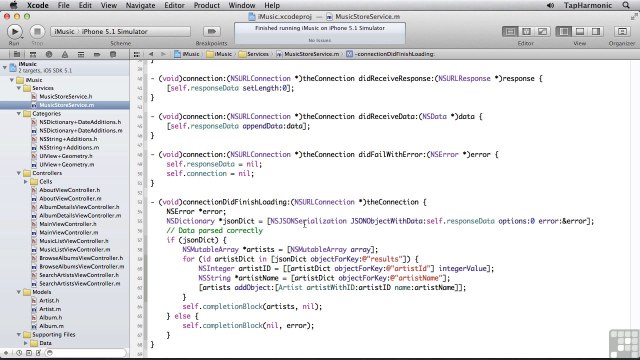Open iMusic scheme selector
Viewport: 640px width, 360px height.
tap(64, 31)
